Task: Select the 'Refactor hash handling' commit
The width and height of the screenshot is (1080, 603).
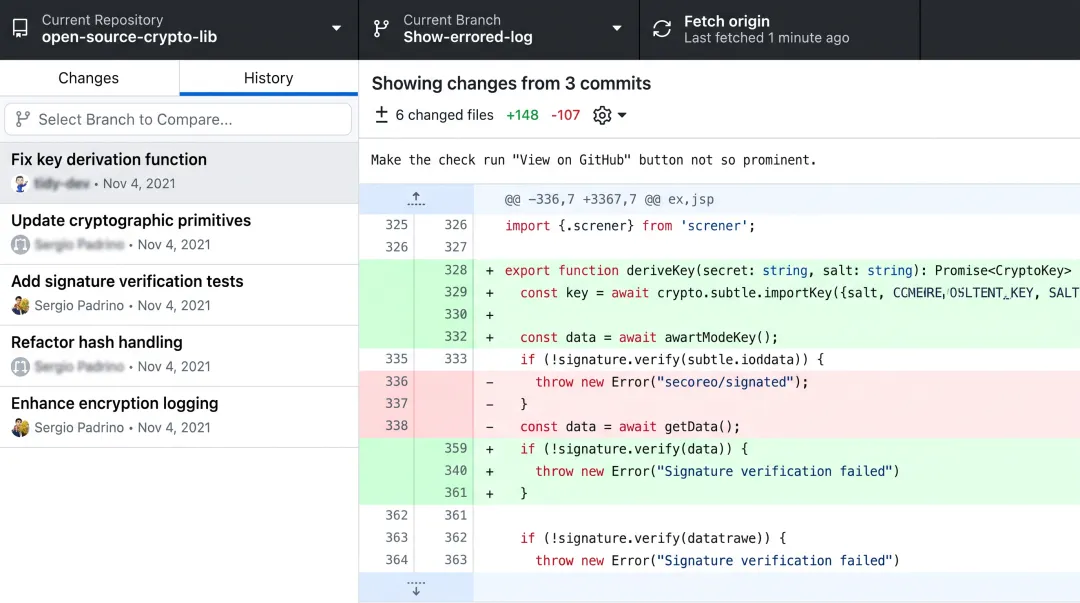Action: pos(179,355)
